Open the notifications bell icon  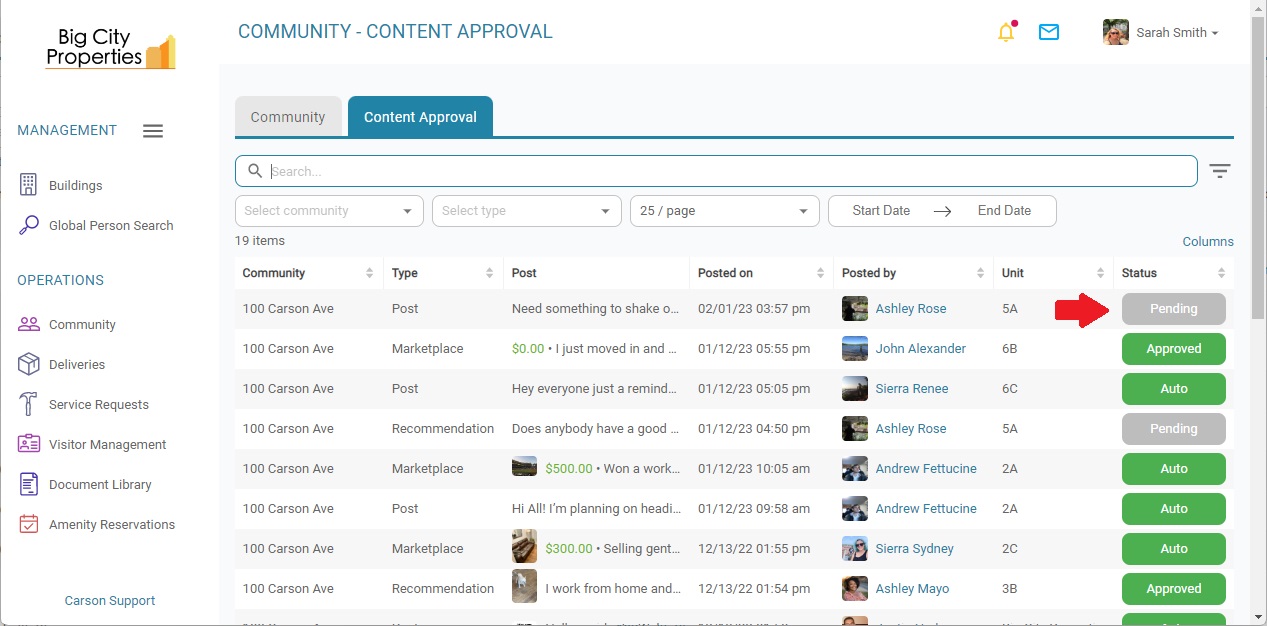click(1006, 31)
